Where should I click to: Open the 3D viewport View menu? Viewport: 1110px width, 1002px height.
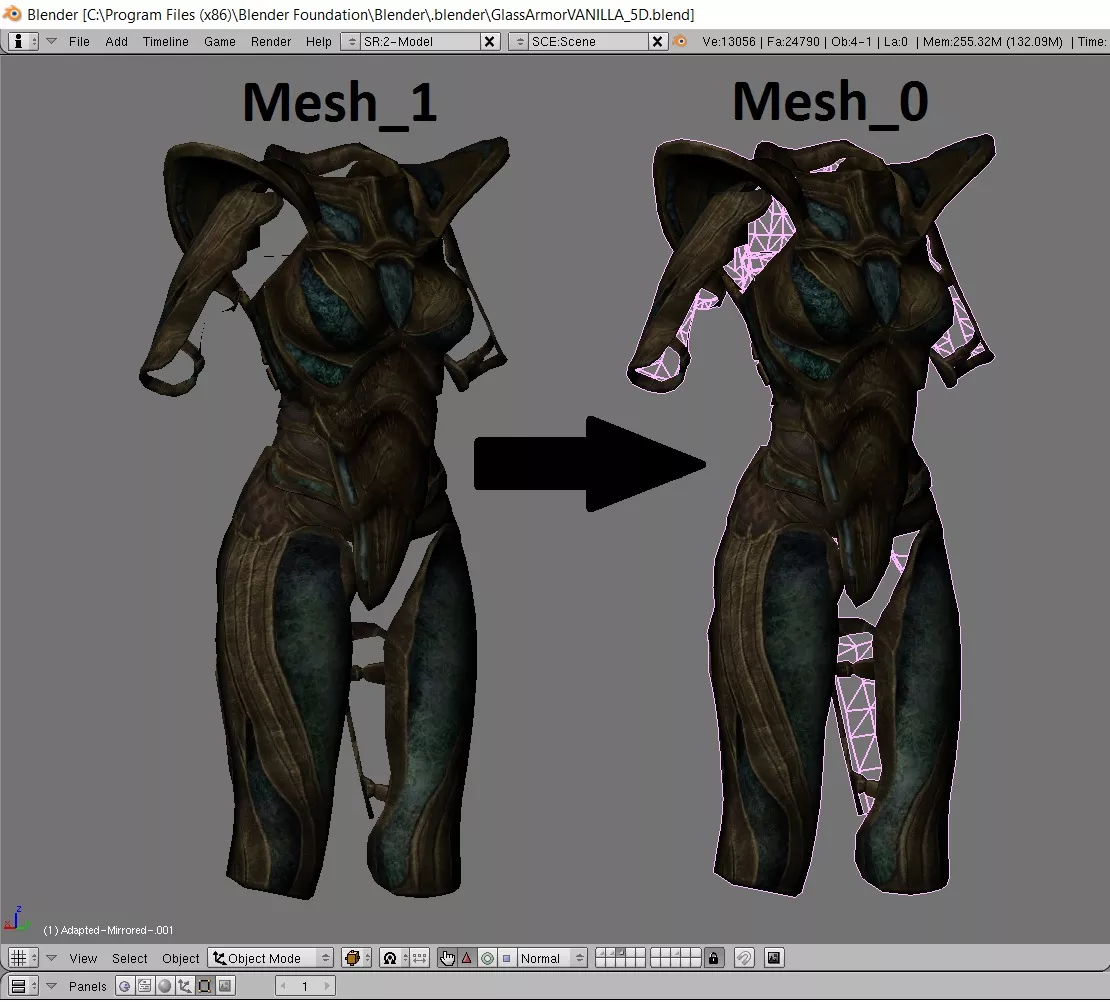point(83,959)
